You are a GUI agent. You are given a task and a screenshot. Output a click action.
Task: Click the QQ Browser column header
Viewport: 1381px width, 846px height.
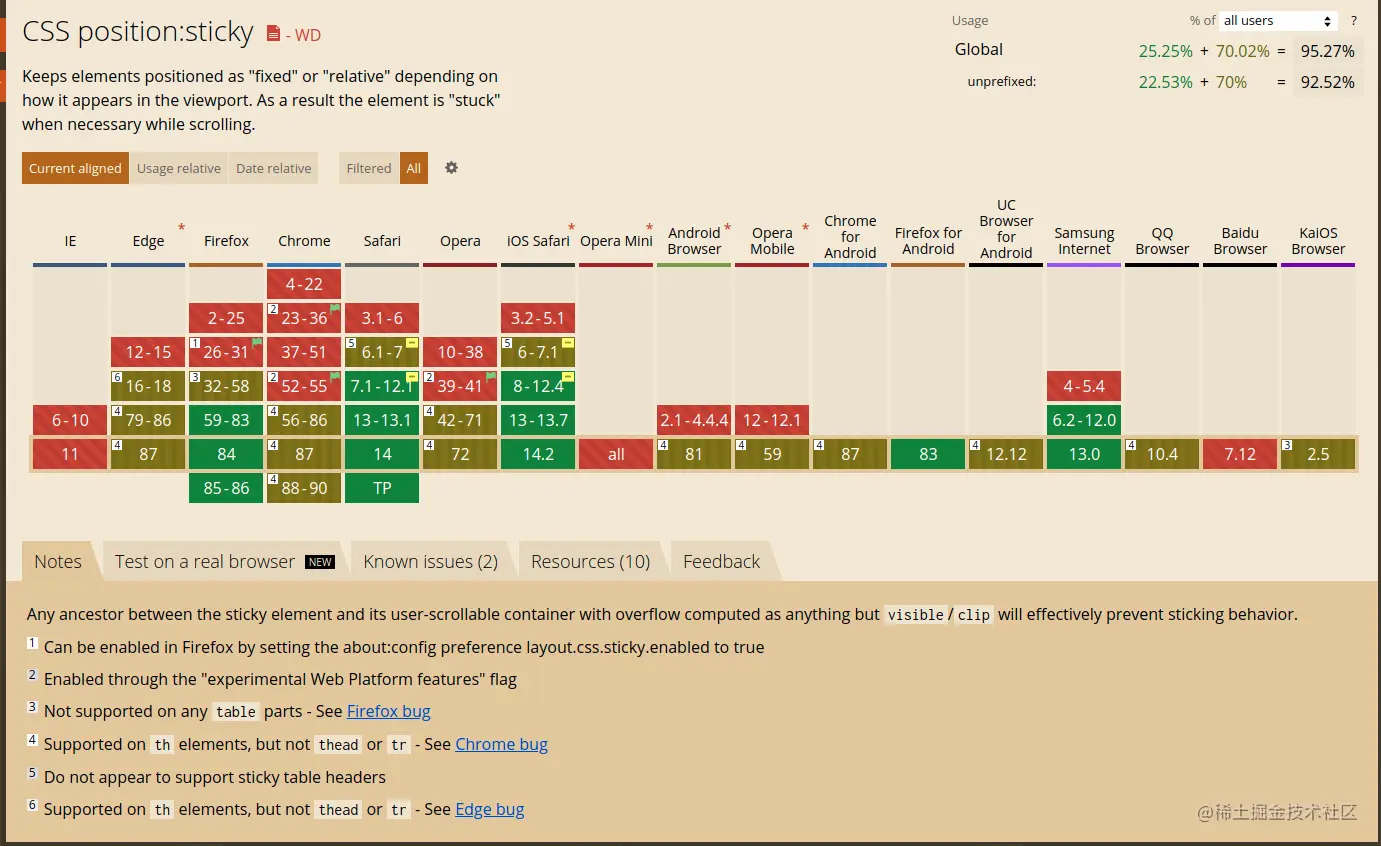[x=1162, y=241]
